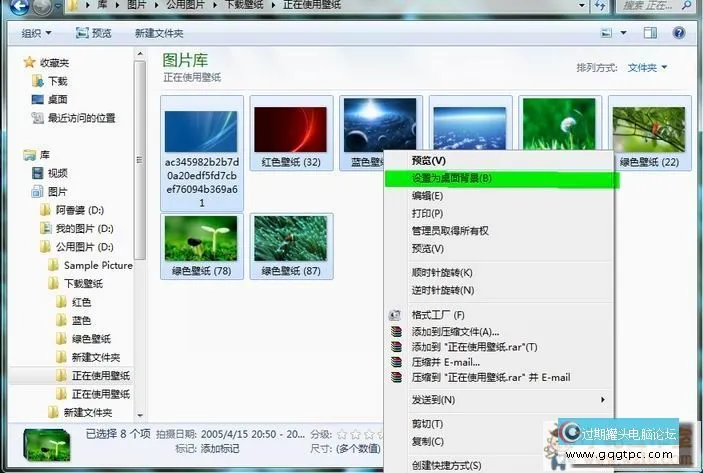Image resolution: width=703 pixels, height=473 pixels.
Task: Click 下载壁纸 in the address breadcrumb
Action: click(244, 5)
